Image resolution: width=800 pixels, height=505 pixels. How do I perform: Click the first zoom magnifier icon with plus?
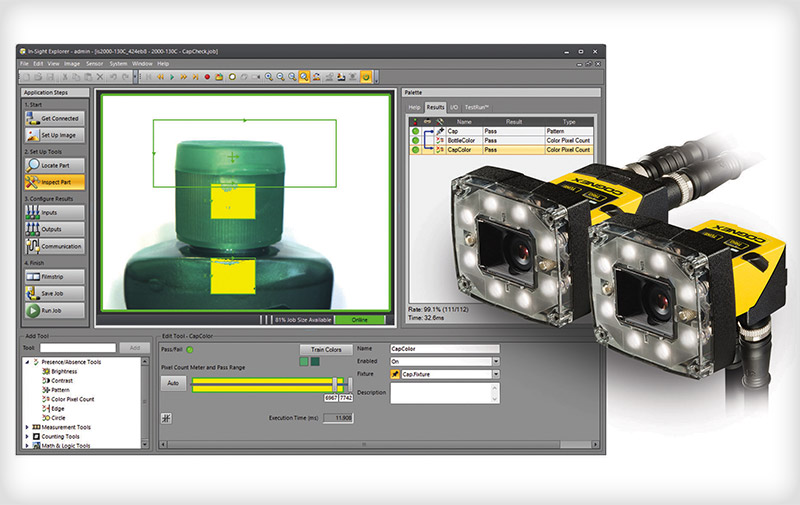point(268,77)
